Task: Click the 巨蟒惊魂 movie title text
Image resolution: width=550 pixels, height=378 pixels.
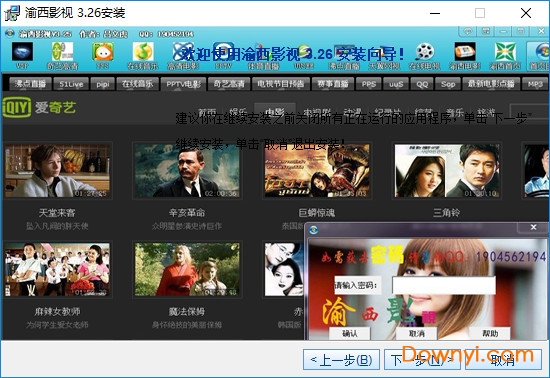Action: click(x=317, y=212)
